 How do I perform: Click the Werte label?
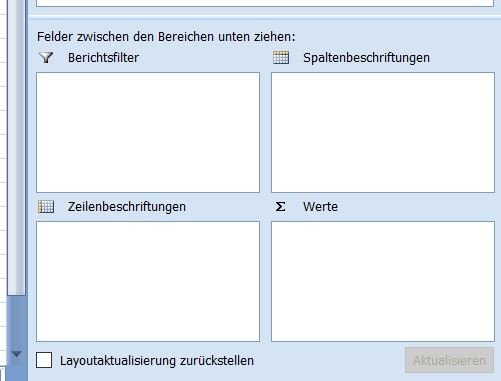tap(320, 207)
